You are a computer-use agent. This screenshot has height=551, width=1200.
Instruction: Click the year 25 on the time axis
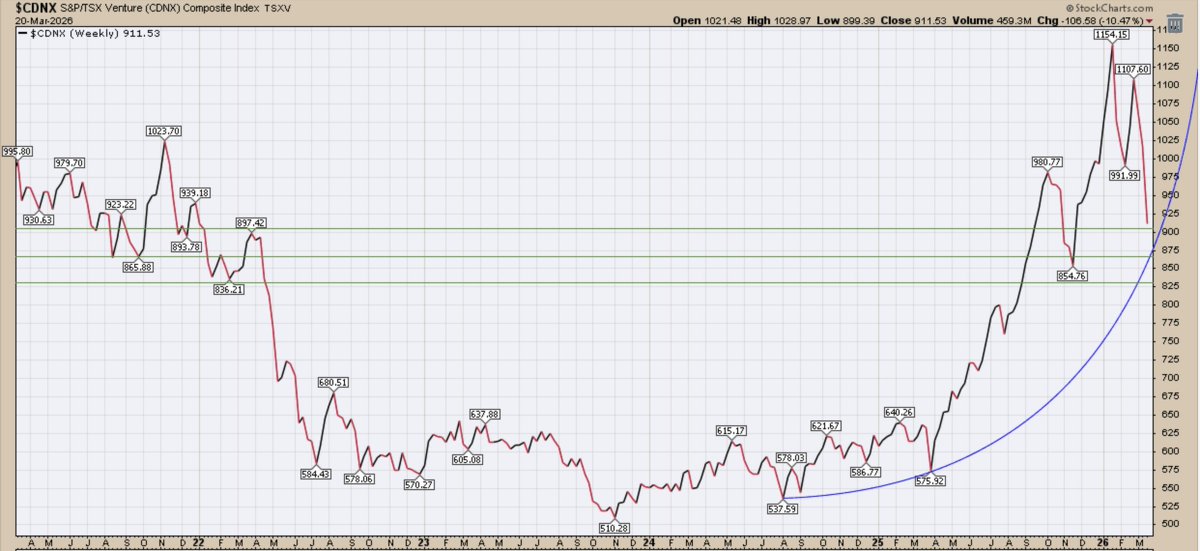click(x=877, y=543)
